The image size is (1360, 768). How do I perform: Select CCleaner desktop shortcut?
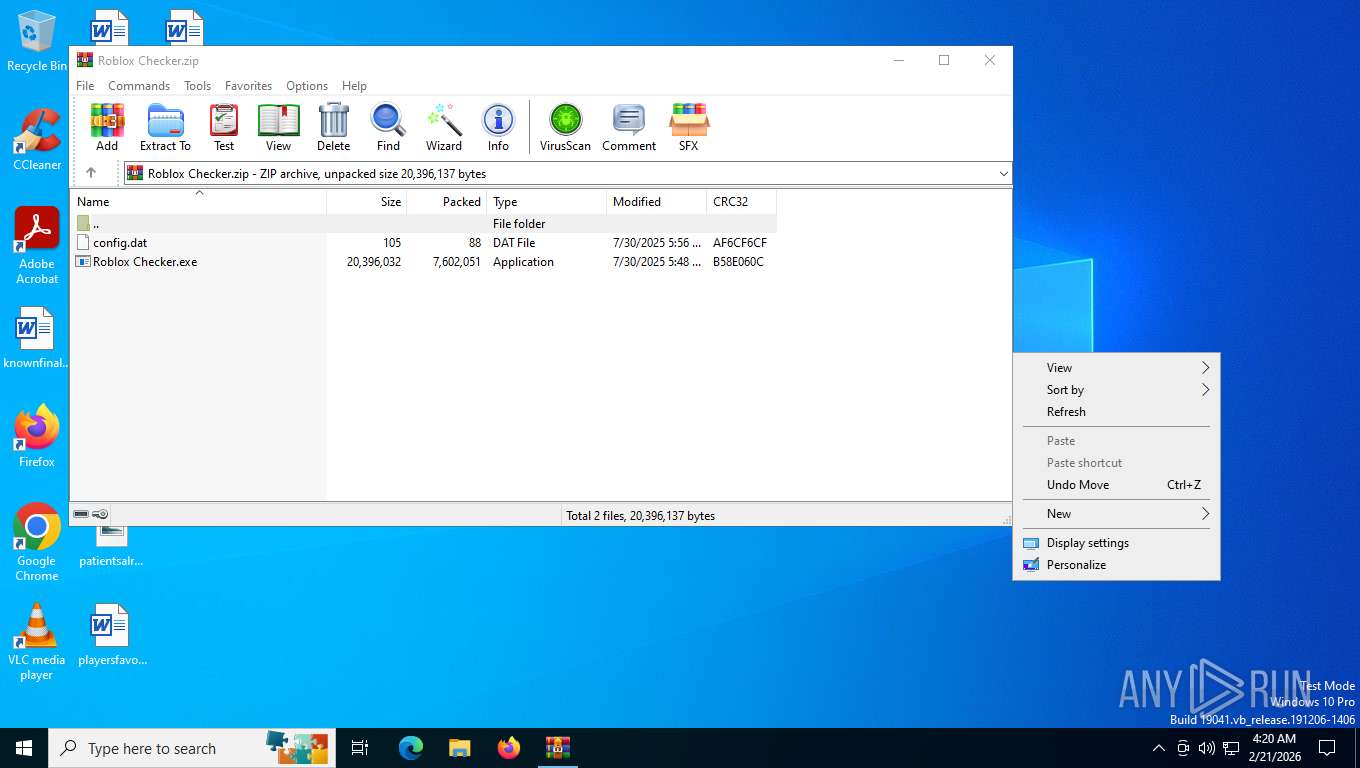point(37,140)
